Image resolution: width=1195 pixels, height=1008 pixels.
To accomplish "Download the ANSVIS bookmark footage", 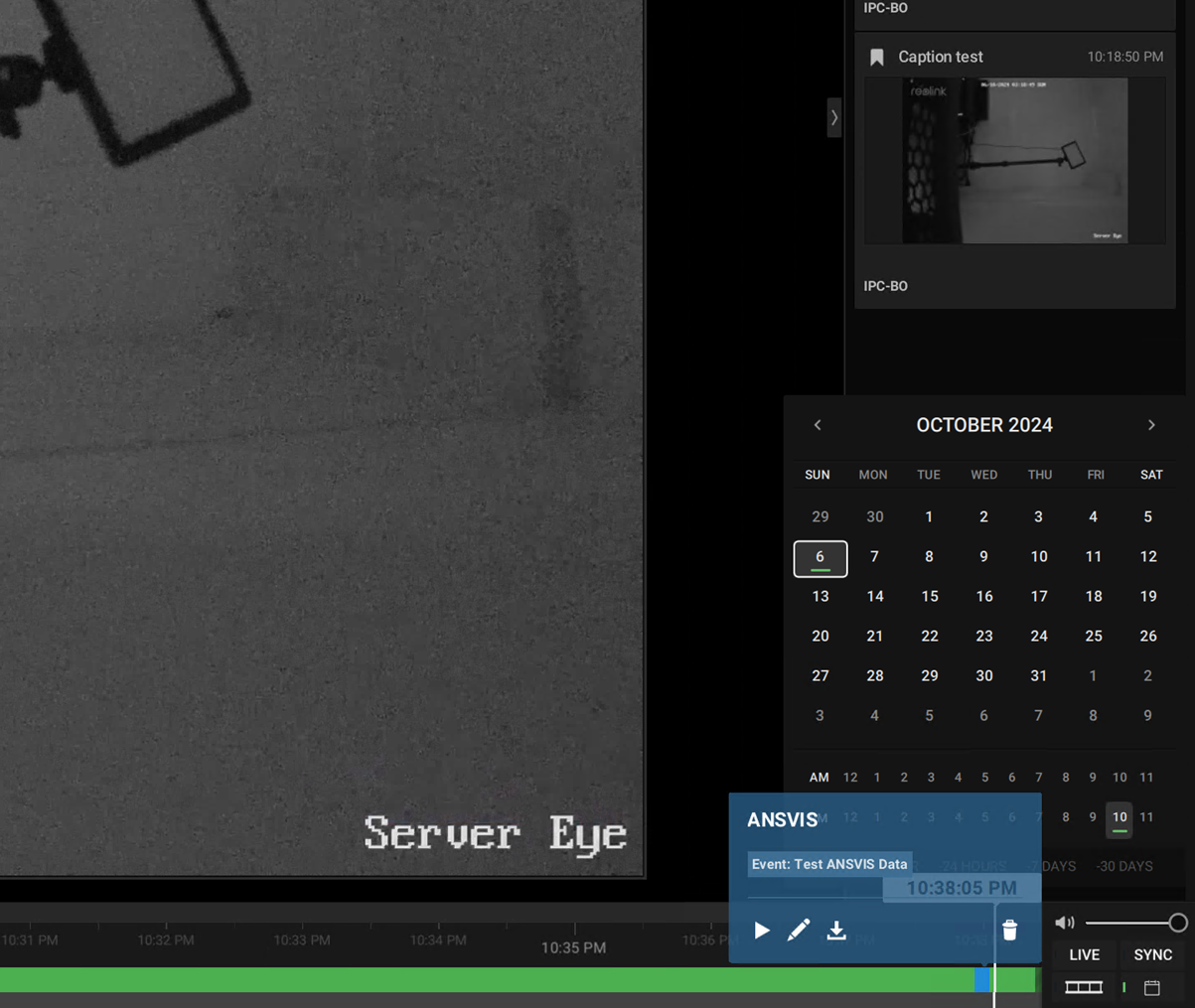I will point(836,931).
